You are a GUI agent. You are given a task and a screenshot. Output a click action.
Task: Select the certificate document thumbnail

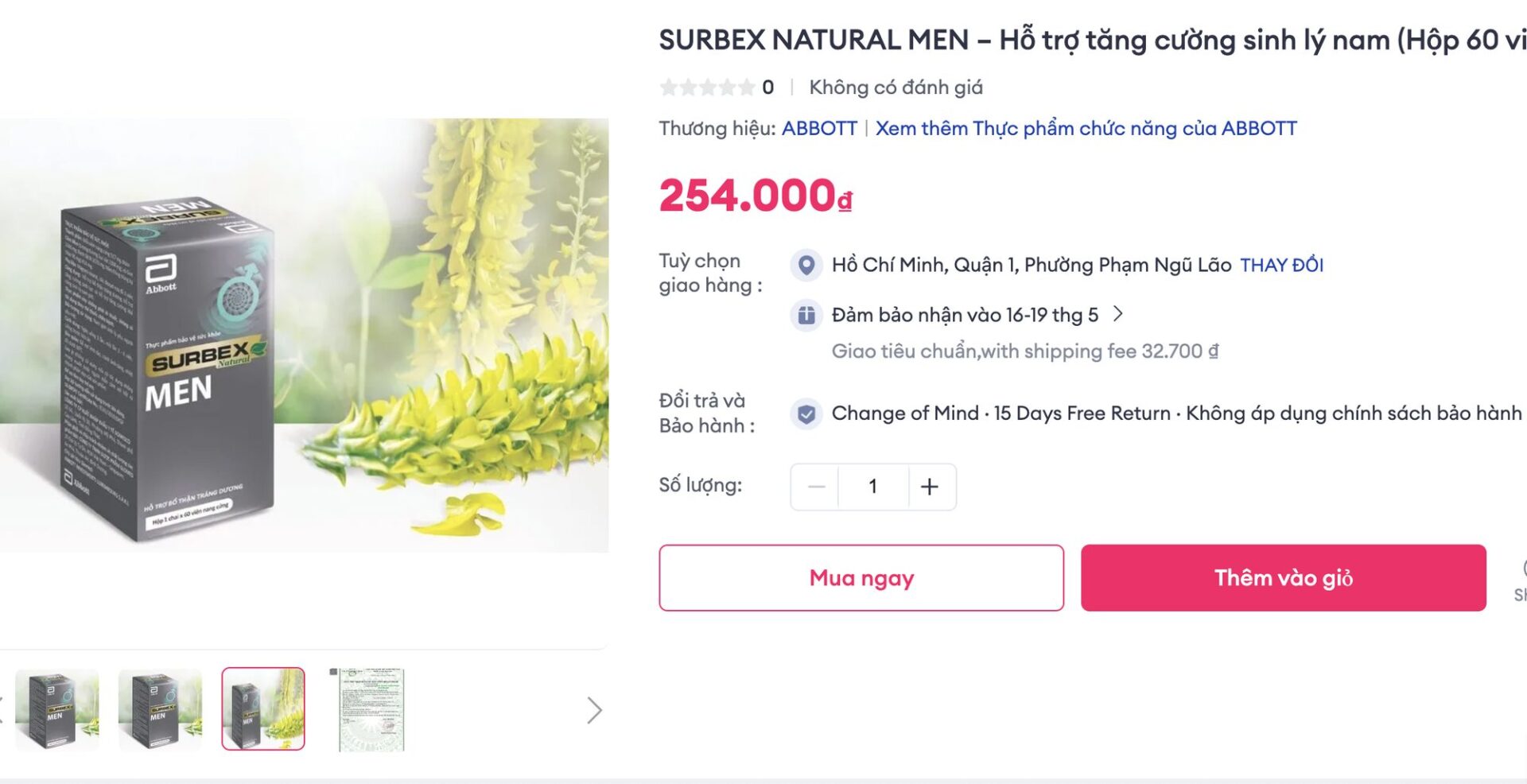(368, 710)
